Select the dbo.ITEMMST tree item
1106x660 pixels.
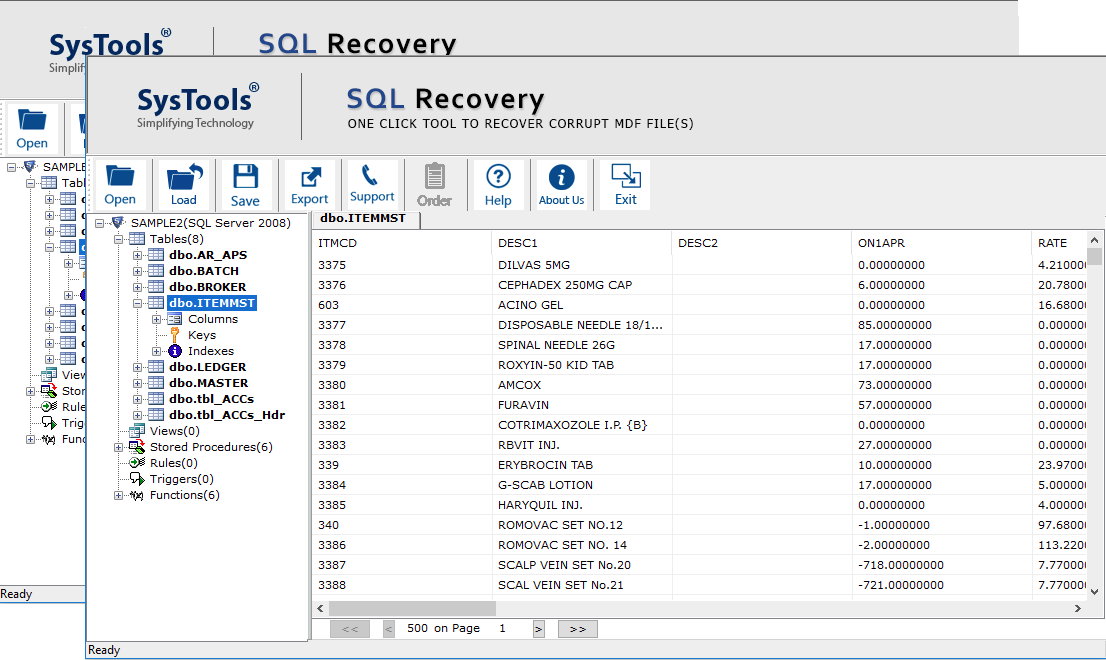coord(212,303)
